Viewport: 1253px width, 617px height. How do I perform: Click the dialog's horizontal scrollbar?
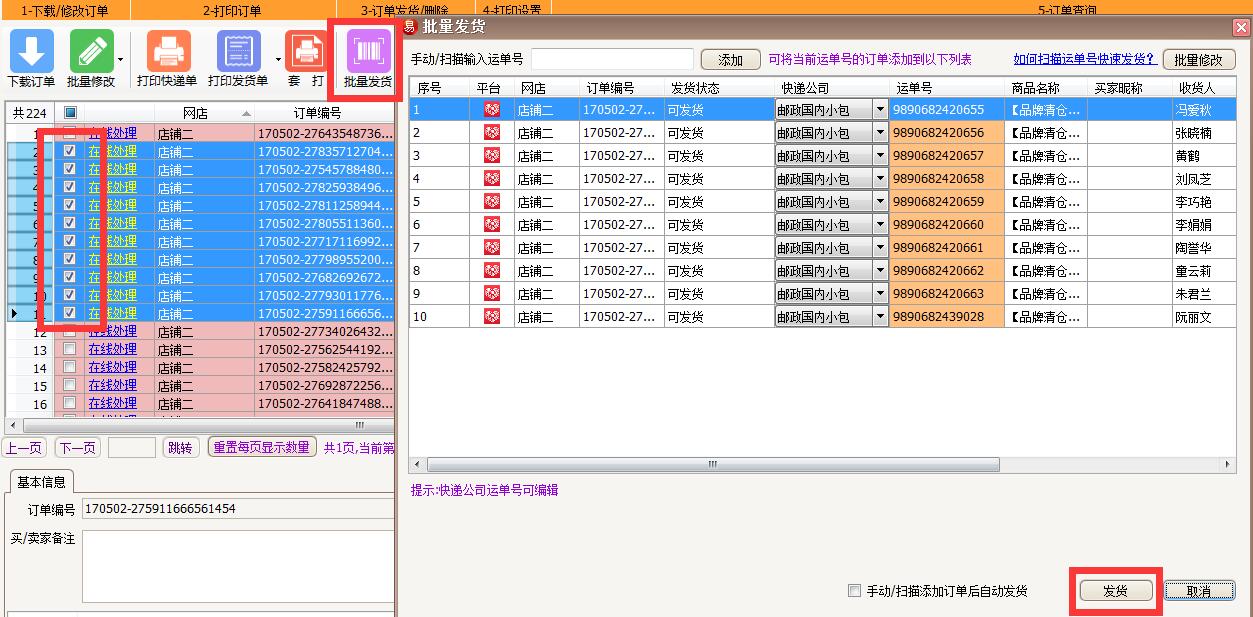pos(821,465)
